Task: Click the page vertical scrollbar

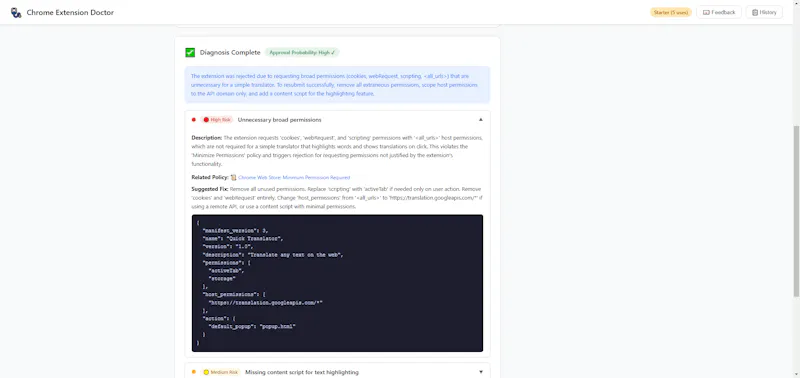Action: 796,211
